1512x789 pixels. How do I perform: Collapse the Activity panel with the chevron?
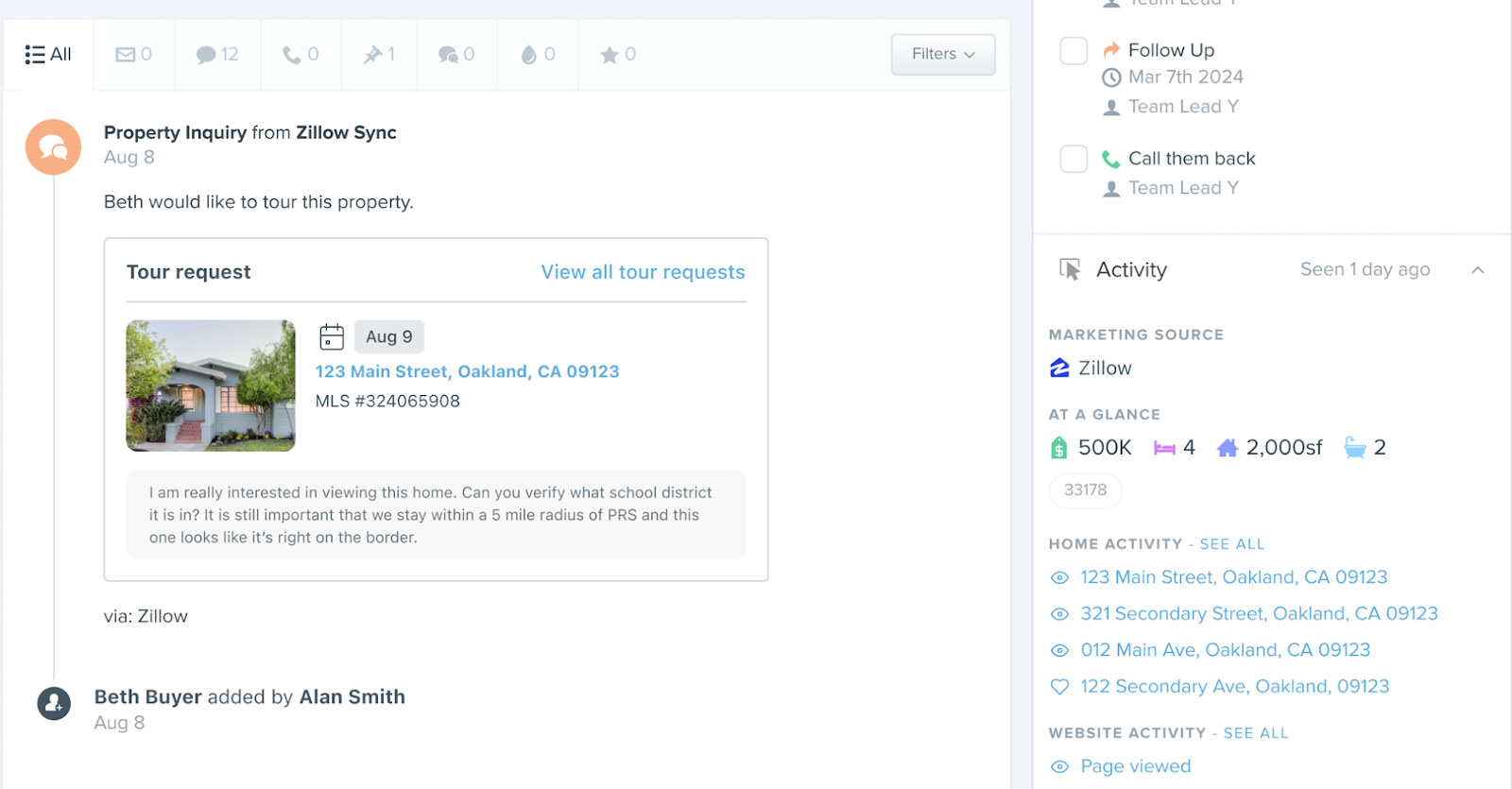point(1478,270)
